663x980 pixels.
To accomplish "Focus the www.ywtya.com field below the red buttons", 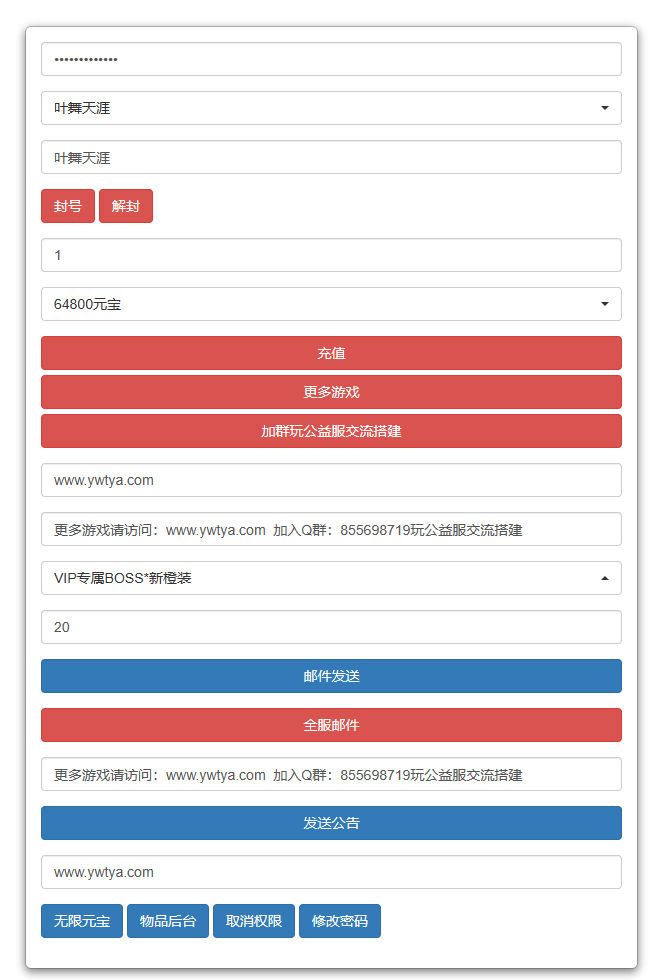I will pyautogui.click(x=331, y=480).
